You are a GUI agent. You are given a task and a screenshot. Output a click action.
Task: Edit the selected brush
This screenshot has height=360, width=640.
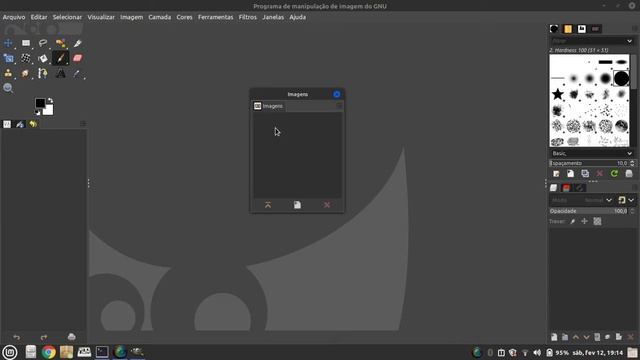point(556,174)
